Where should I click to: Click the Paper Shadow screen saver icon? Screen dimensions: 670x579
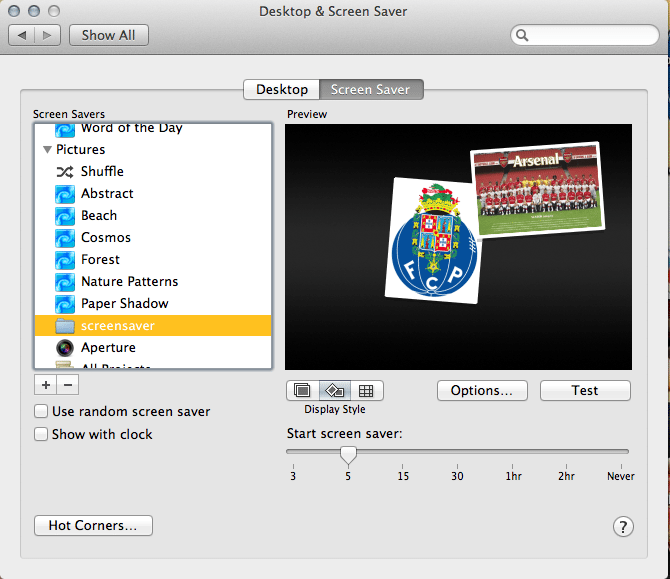(65, 304)
